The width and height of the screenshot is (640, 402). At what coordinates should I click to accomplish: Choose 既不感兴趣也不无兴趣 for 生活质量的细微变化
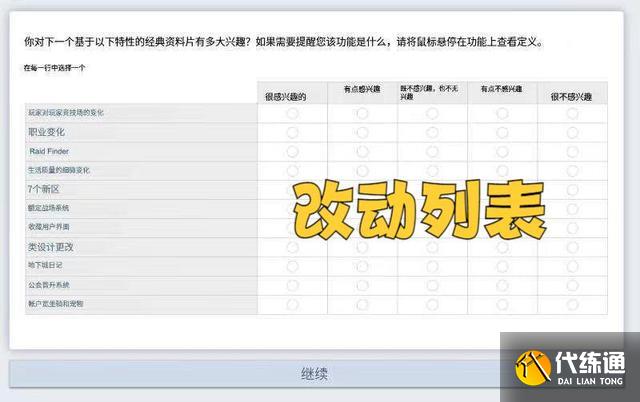(432, 170)
